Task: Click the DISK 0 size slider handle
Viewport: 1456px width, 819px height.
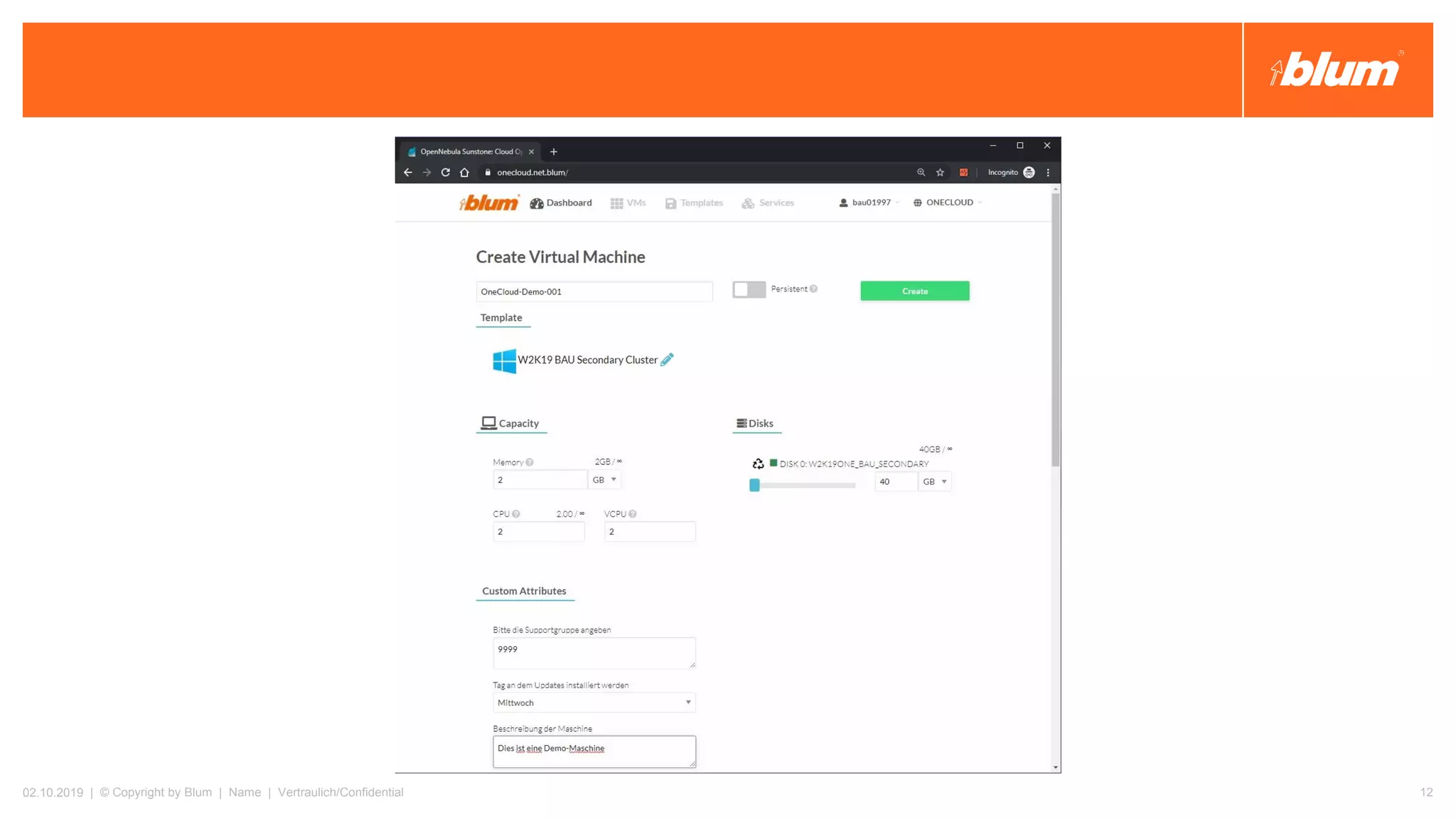Action: coord(754,485)
